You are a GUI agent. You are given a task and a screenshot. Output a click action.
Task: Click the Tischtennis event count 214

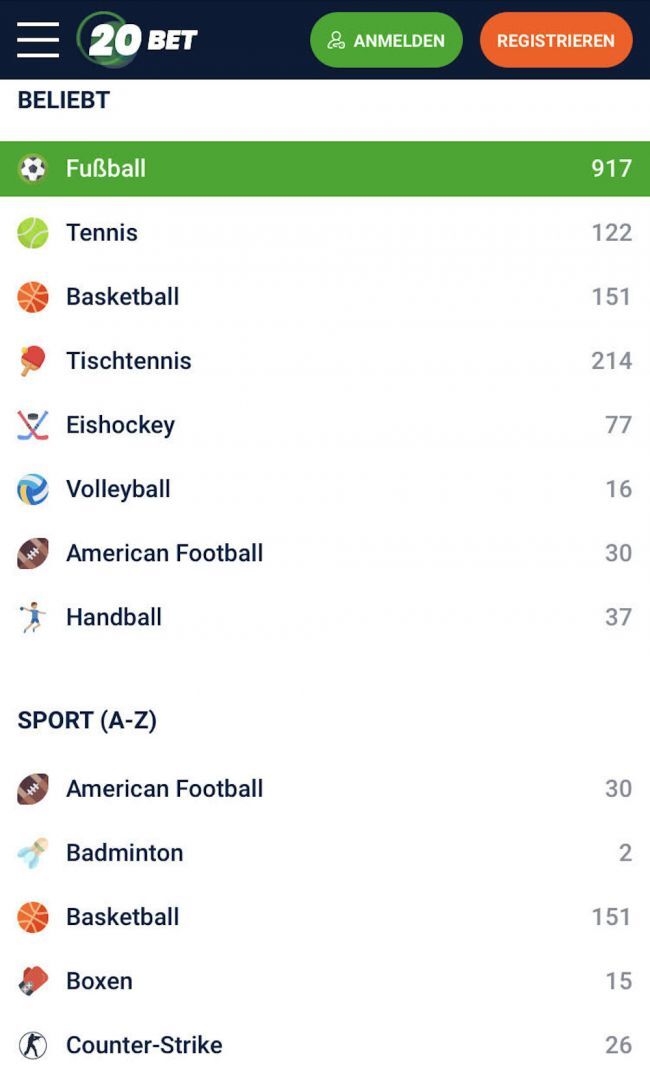[x=611, y=361]
